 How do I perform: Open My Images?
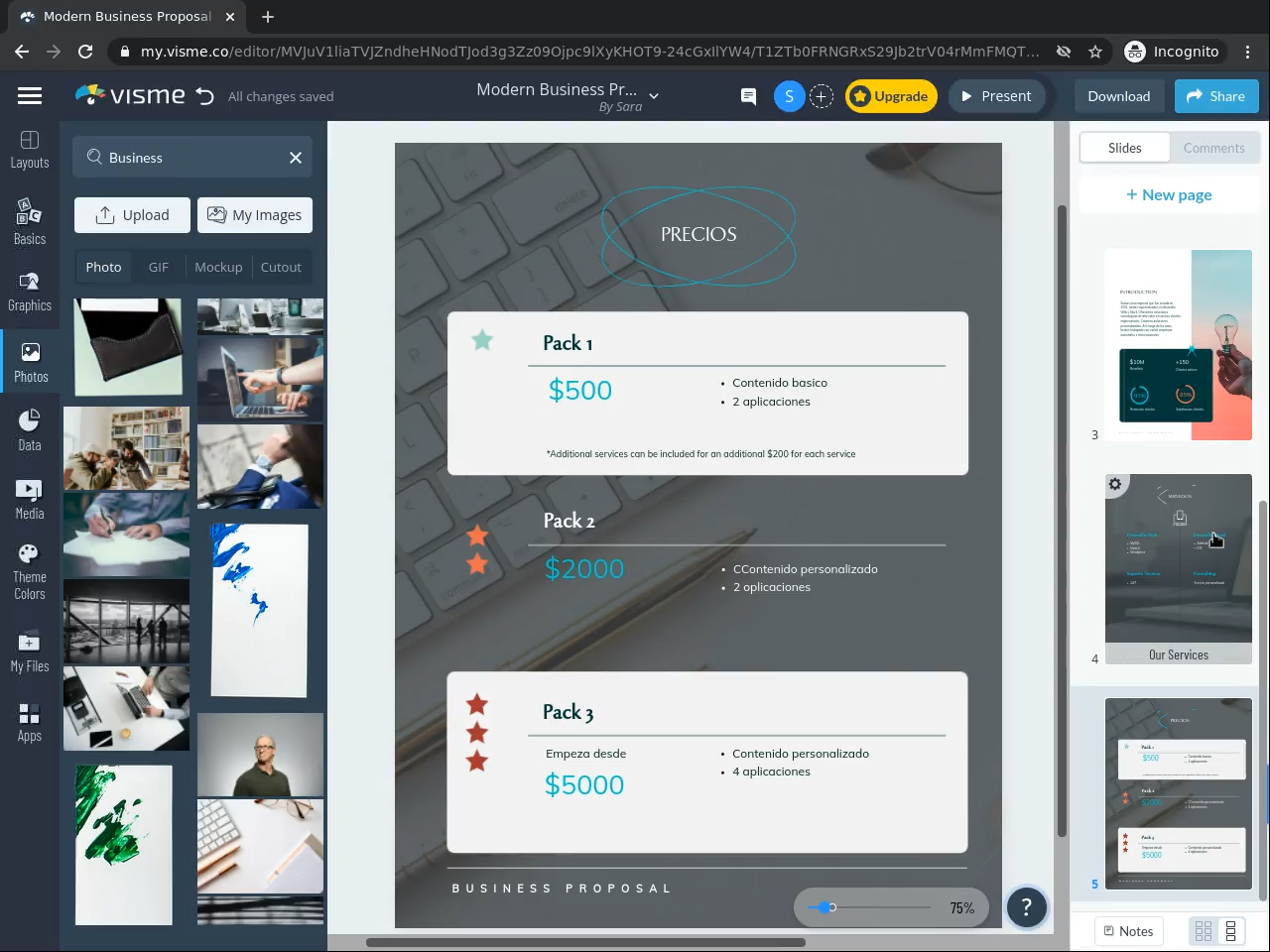[x=255, y=215]
